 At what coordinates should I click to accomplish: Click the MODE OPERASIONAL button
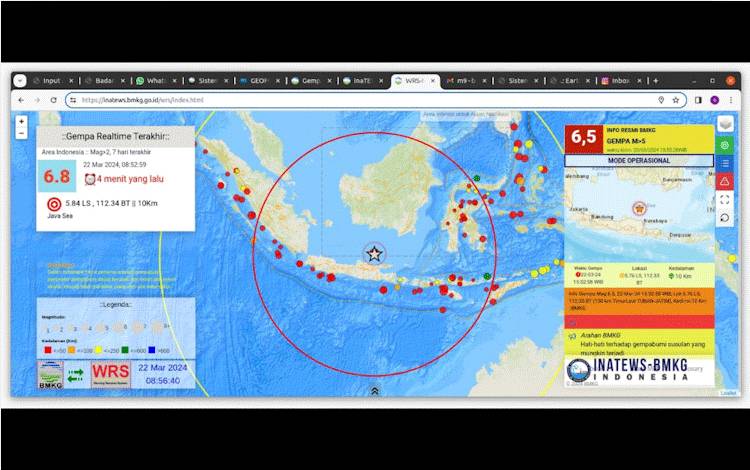point(639,161)
